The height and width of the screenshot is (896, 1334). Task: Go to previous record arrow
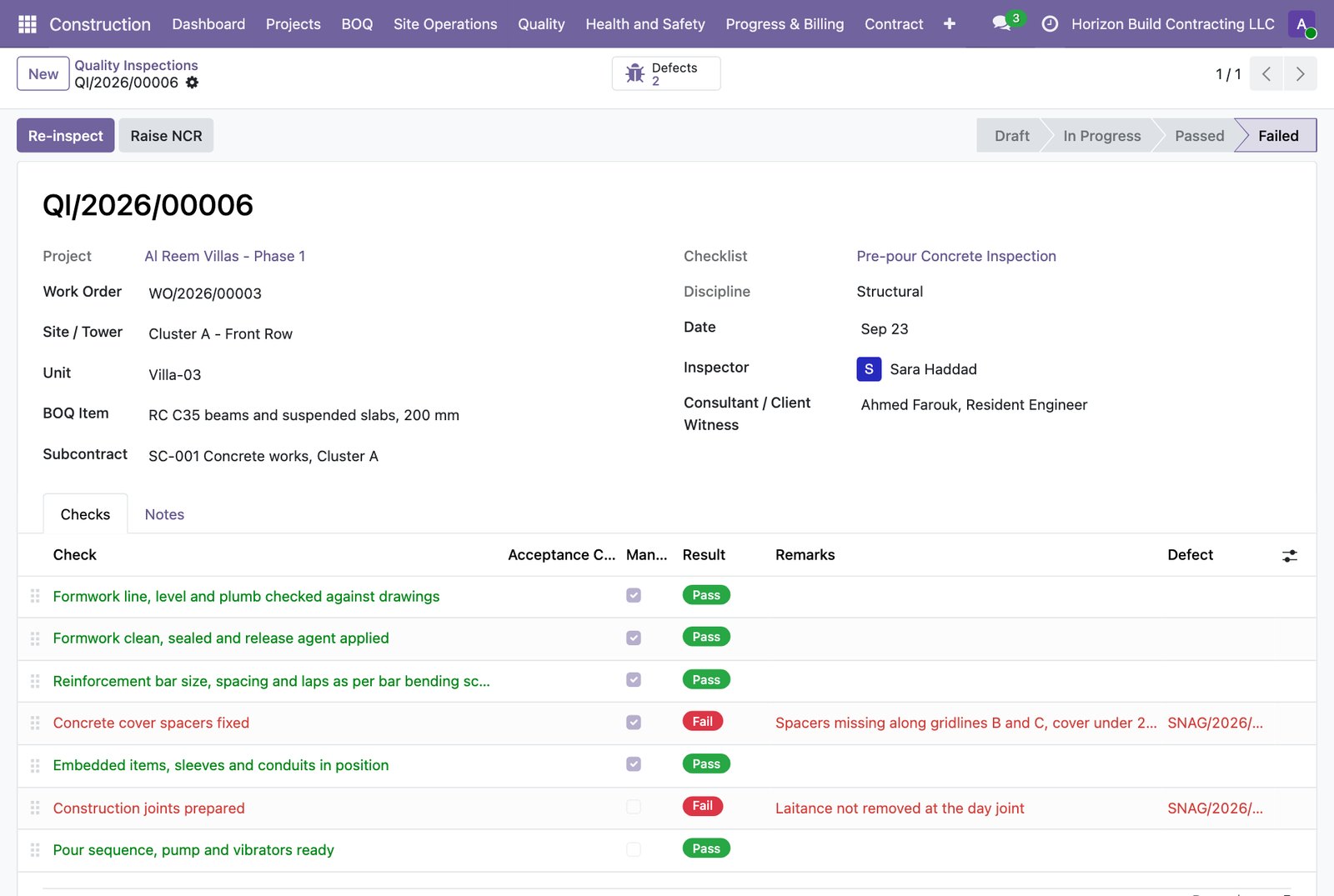pyautogui.click(x=1266, y=73)
